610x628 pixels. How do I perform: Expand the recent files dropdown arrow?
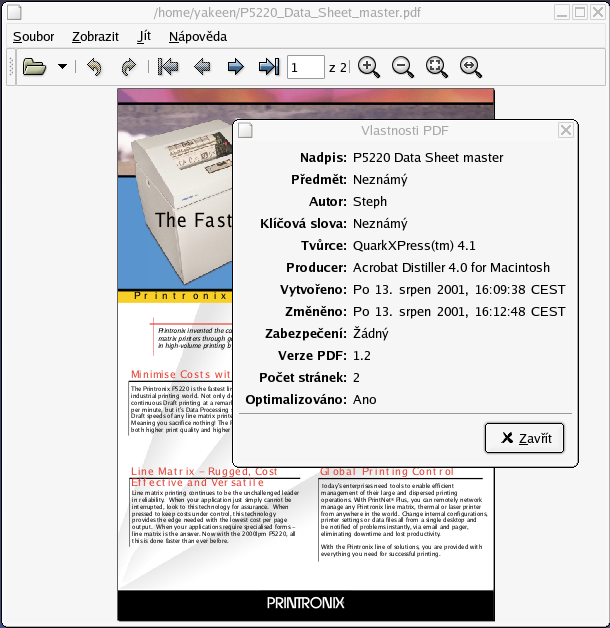62,66
